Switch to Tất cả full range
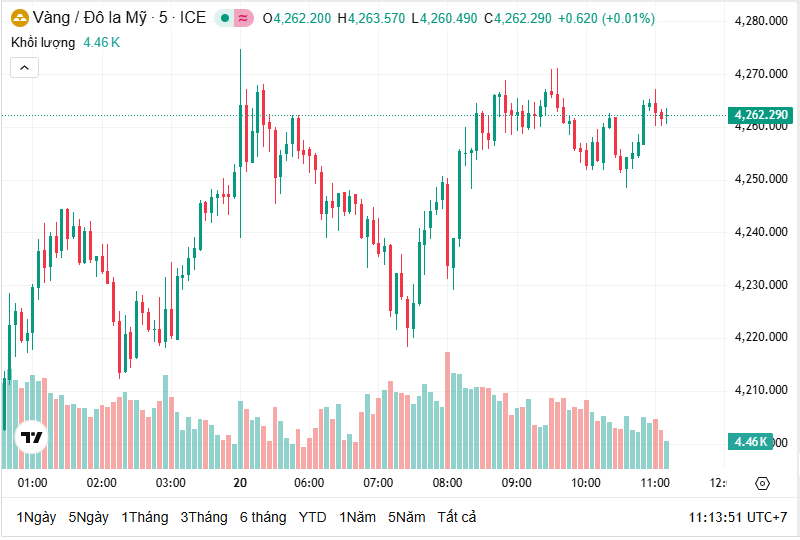 (x=457, y=517)
